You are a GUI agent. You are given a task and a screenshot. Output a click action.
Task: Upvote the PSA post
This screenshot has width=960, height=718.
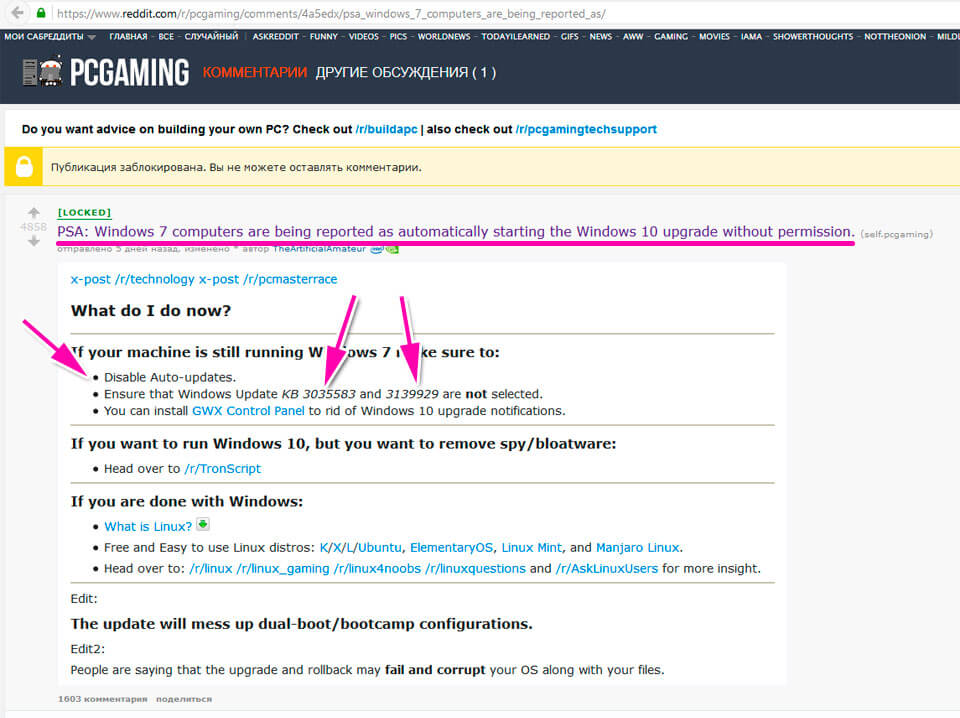pos(34,212)
